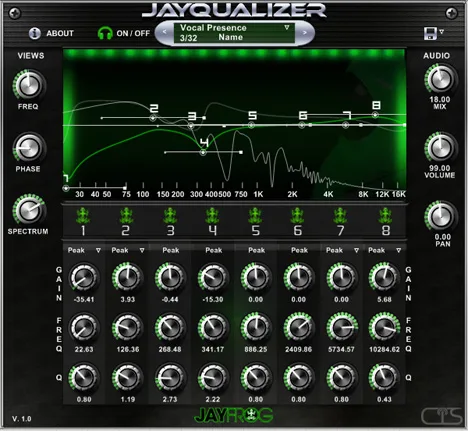Toggle band 4 frog icon

[x=212, y=215]
